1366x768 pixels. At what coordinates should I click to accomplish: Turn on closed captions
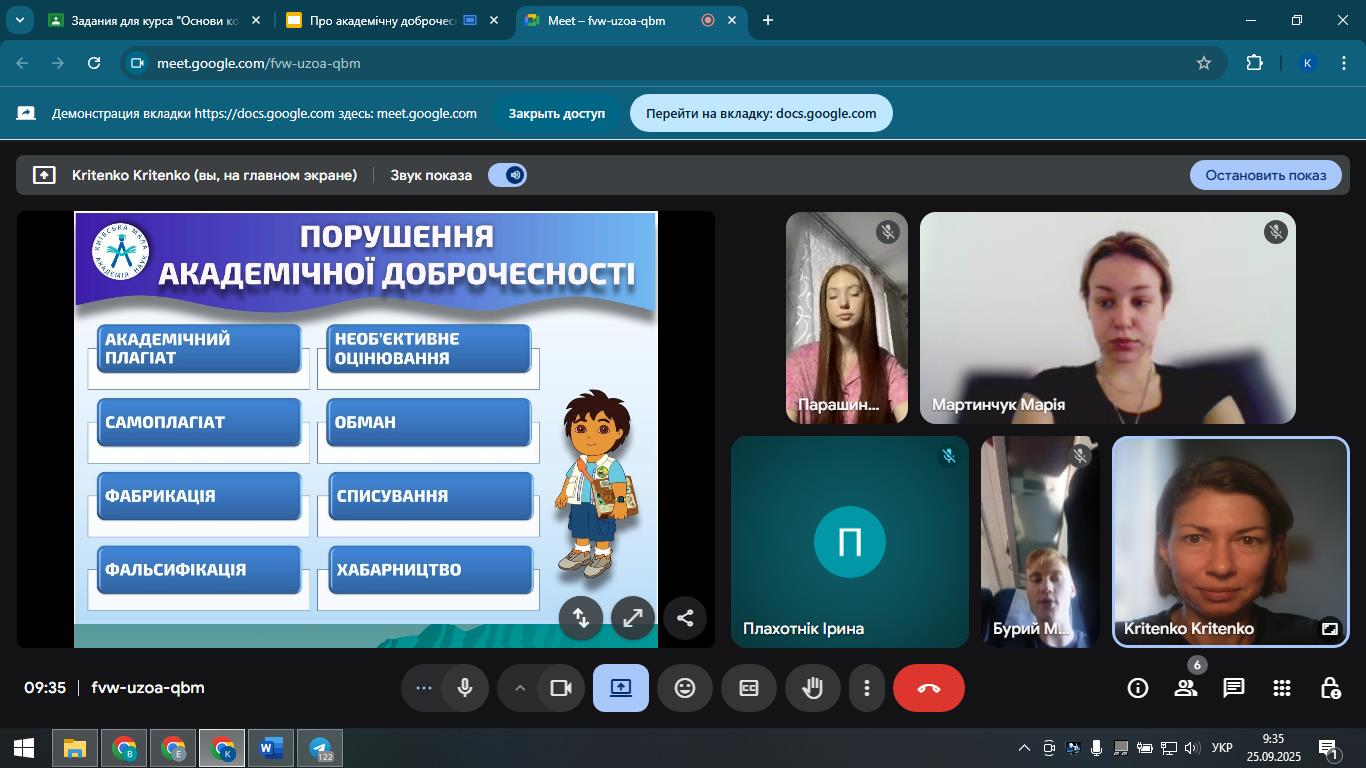point(749,688)
